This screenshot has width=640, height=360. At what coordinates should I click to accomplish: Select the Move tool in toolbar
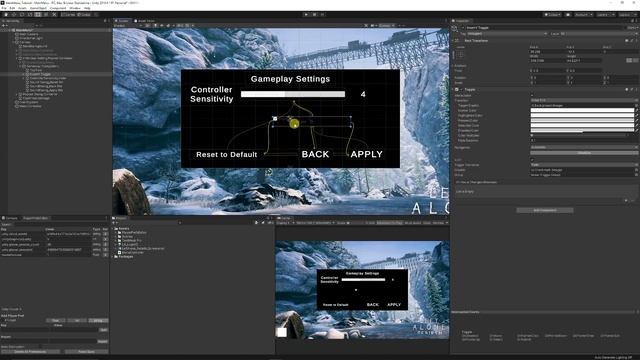tap(14, 14)
